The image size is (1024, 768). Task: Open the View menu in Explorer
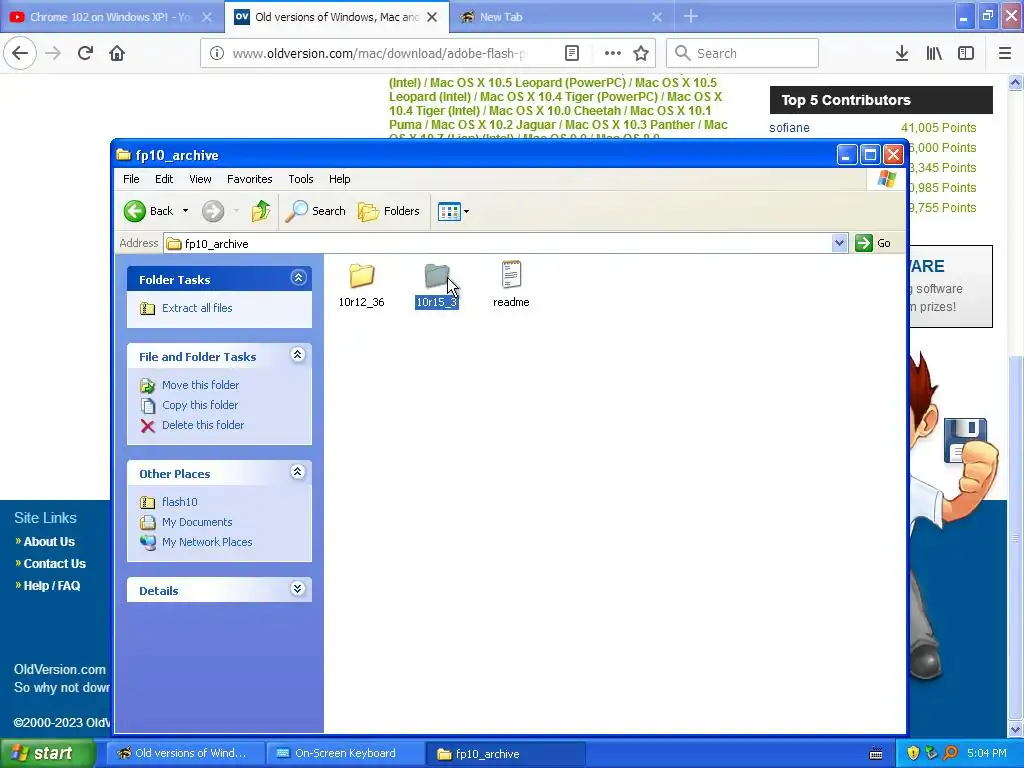[x=200, y=179]
